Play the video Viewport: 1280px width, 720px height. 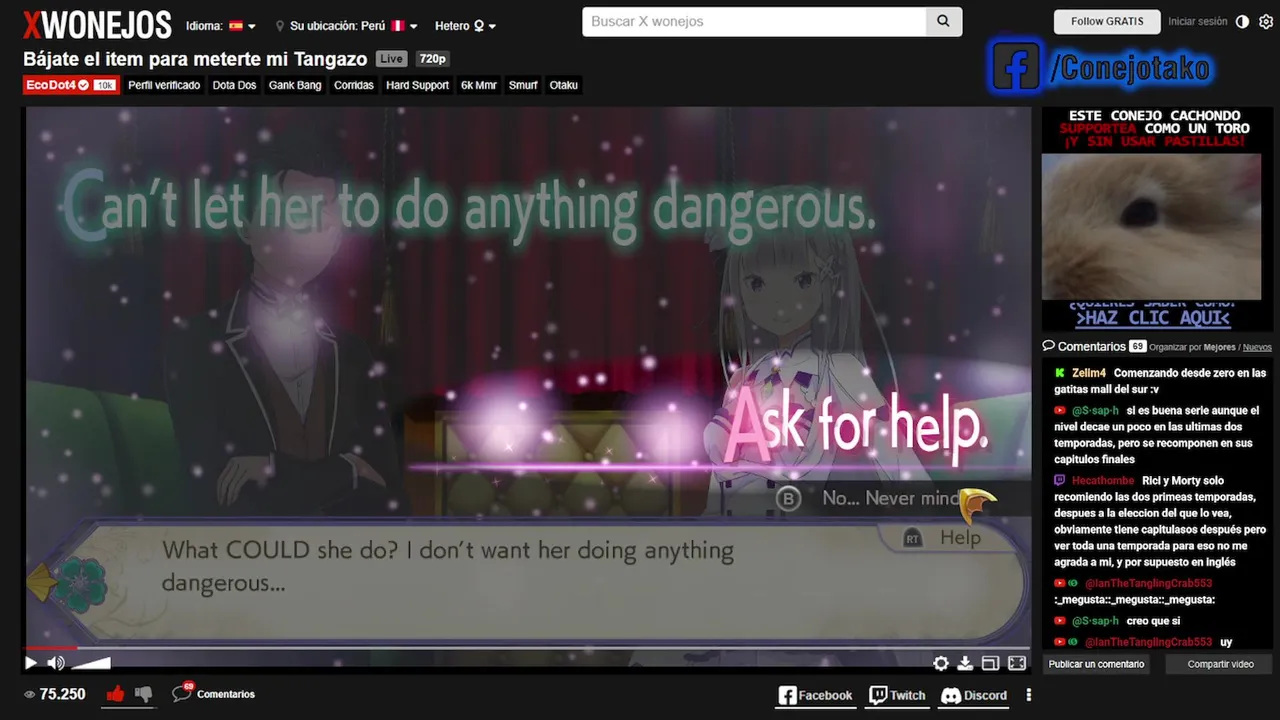(31, 662)
